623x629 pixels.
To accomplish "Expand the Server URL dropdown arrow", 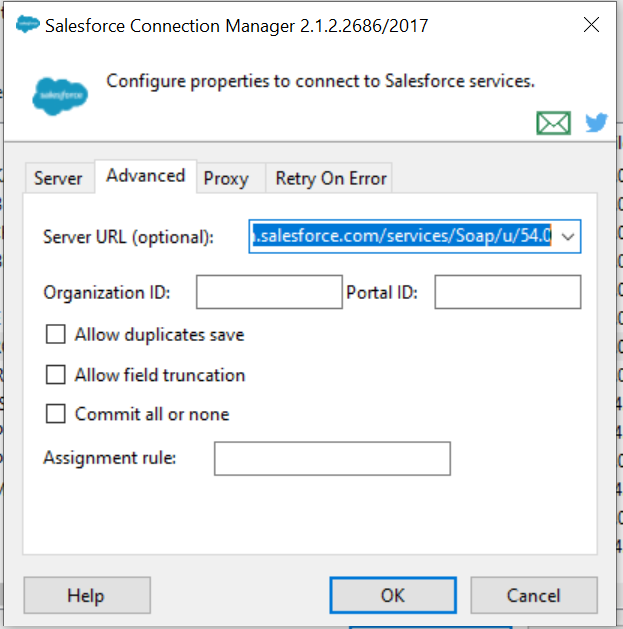I will 568,237.
